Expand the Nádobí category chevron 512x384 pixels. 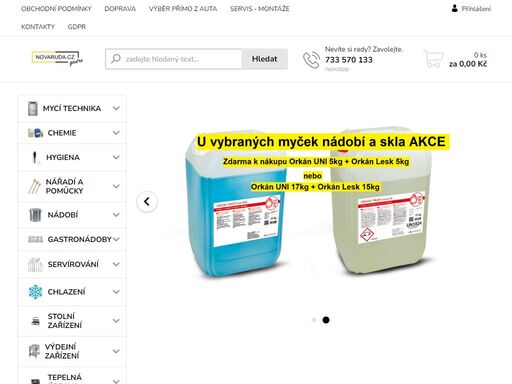(116, 215)
